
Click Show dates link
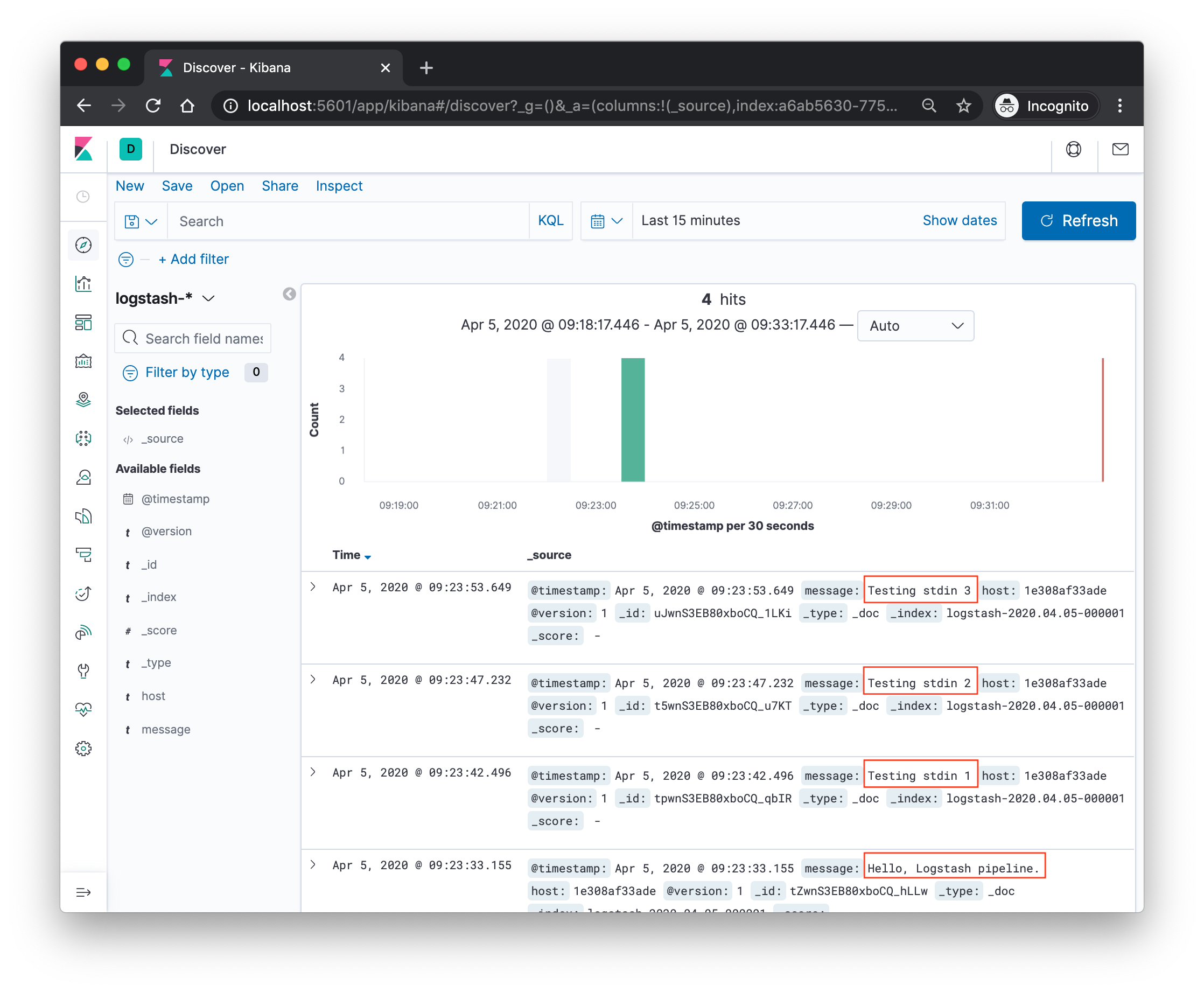pos(960,221)
